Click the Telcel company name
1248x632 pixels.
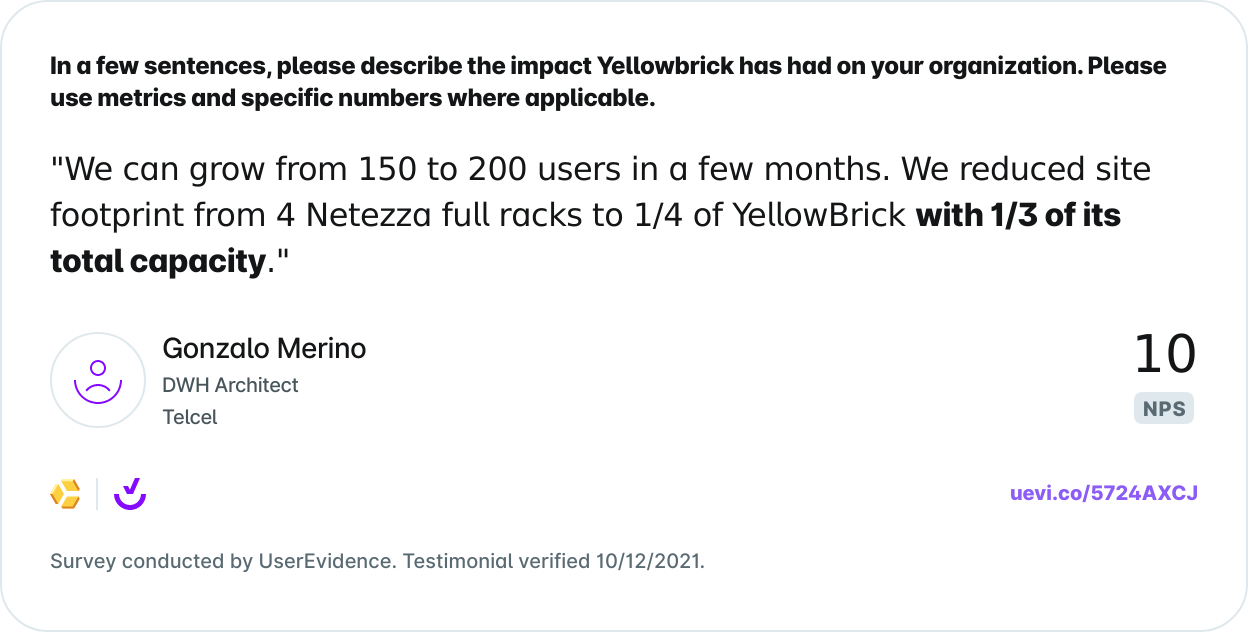(190, 417)
